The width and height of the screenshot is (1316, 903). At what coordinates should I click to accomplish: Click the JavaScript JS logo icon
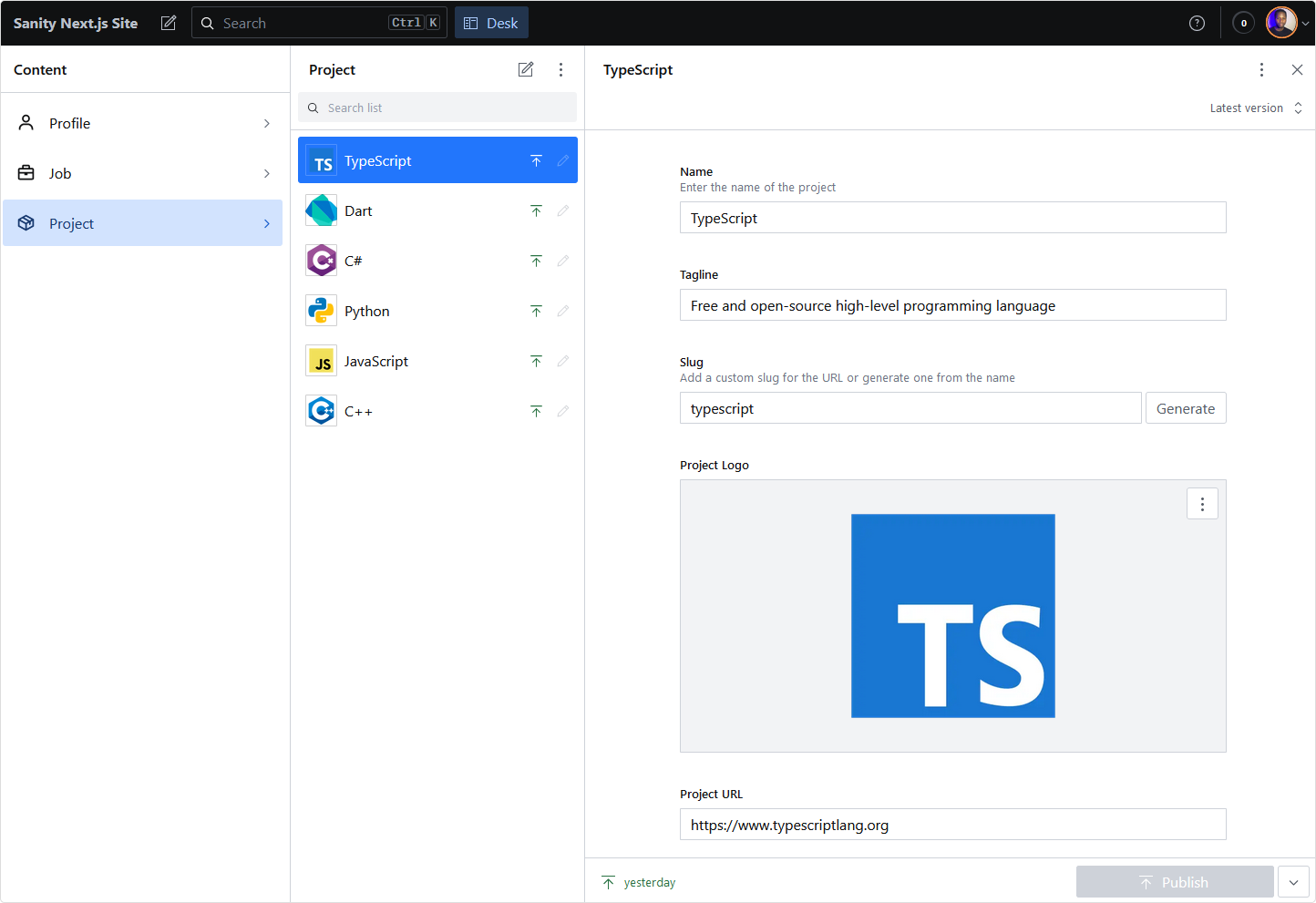321,361
